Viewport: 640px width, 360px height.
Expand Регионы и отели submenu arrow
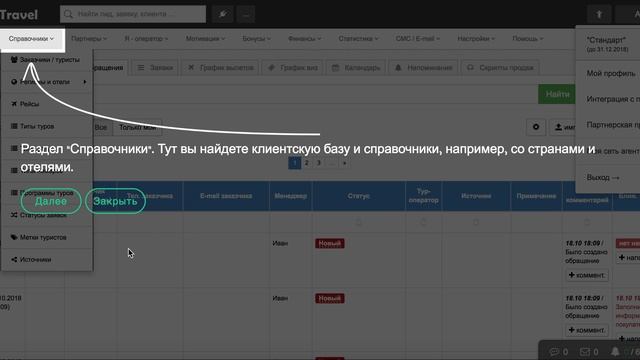point(85,82)
